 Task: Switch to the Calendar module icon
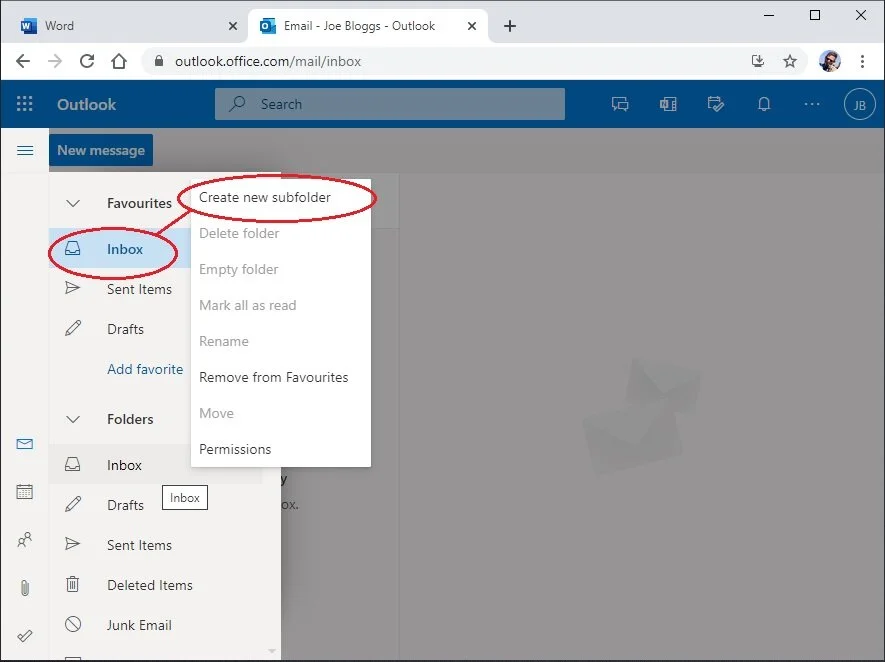(24, 492)
